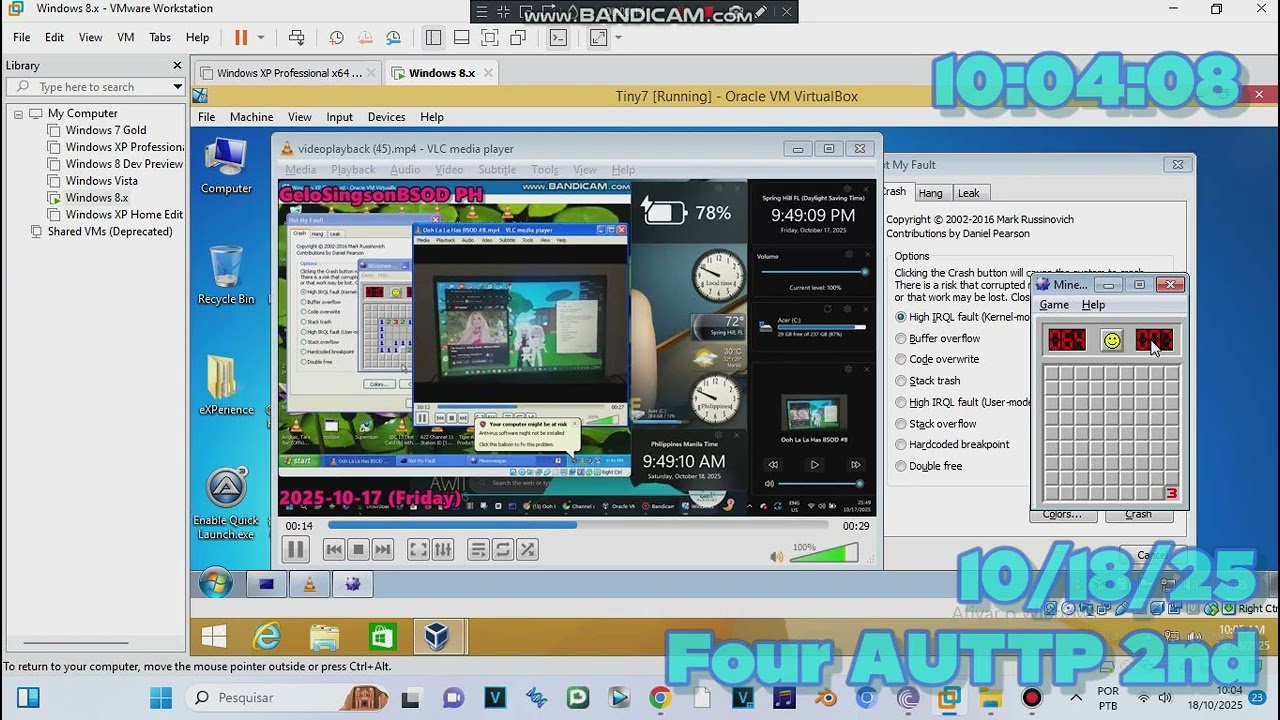Open Enable Quick Launch.exe desktop icon
The image size is (1280, 720).
(226, 504)
